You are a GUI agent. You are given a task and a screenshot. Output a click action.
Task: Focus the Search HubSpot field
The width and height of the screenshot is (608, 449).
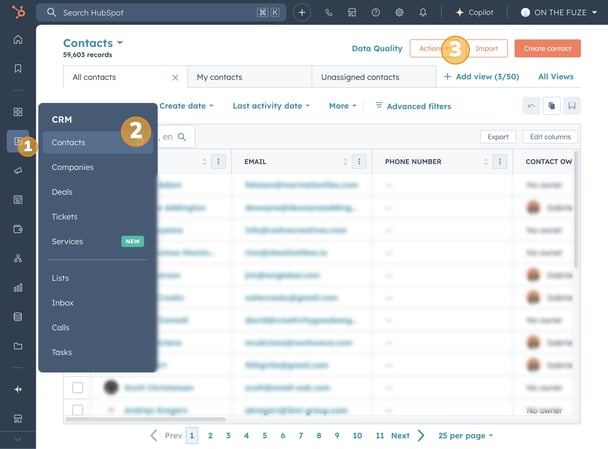tap(161, 12)
